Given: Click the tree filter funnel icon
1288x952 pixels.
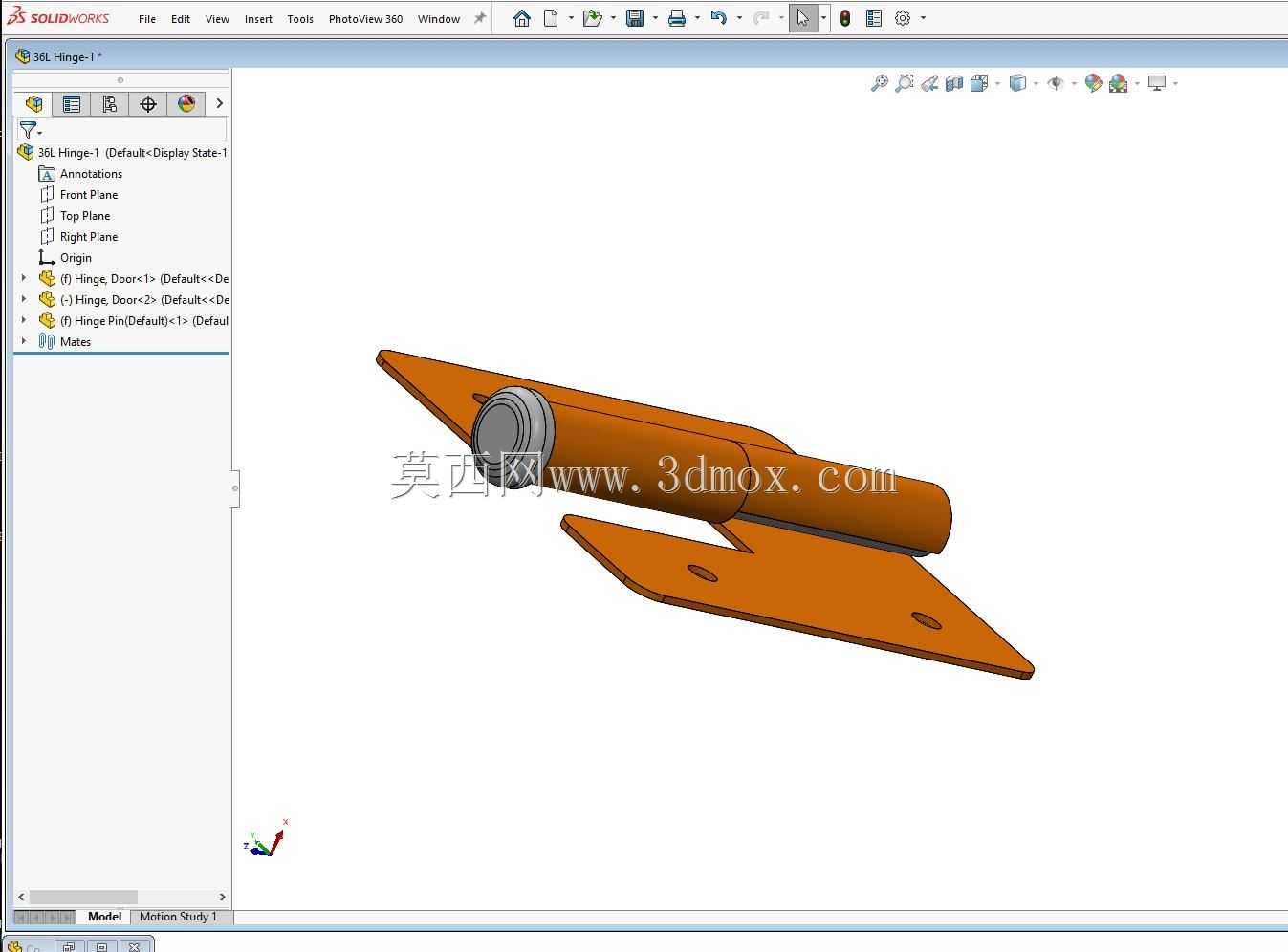Looking at the screenshot, I should click(x=30, y=130).
